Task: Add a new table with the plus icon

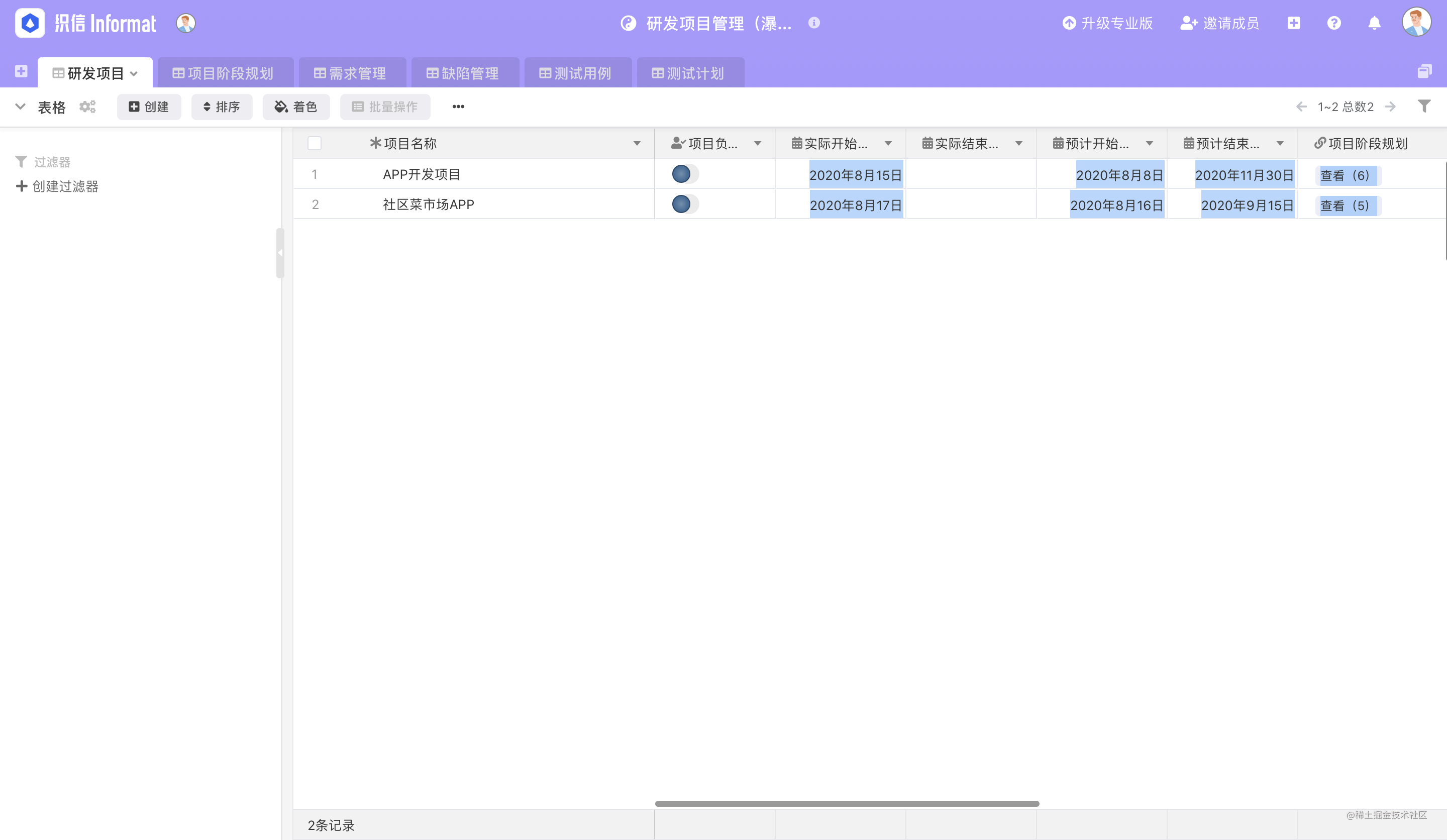Action: (21, 71)
